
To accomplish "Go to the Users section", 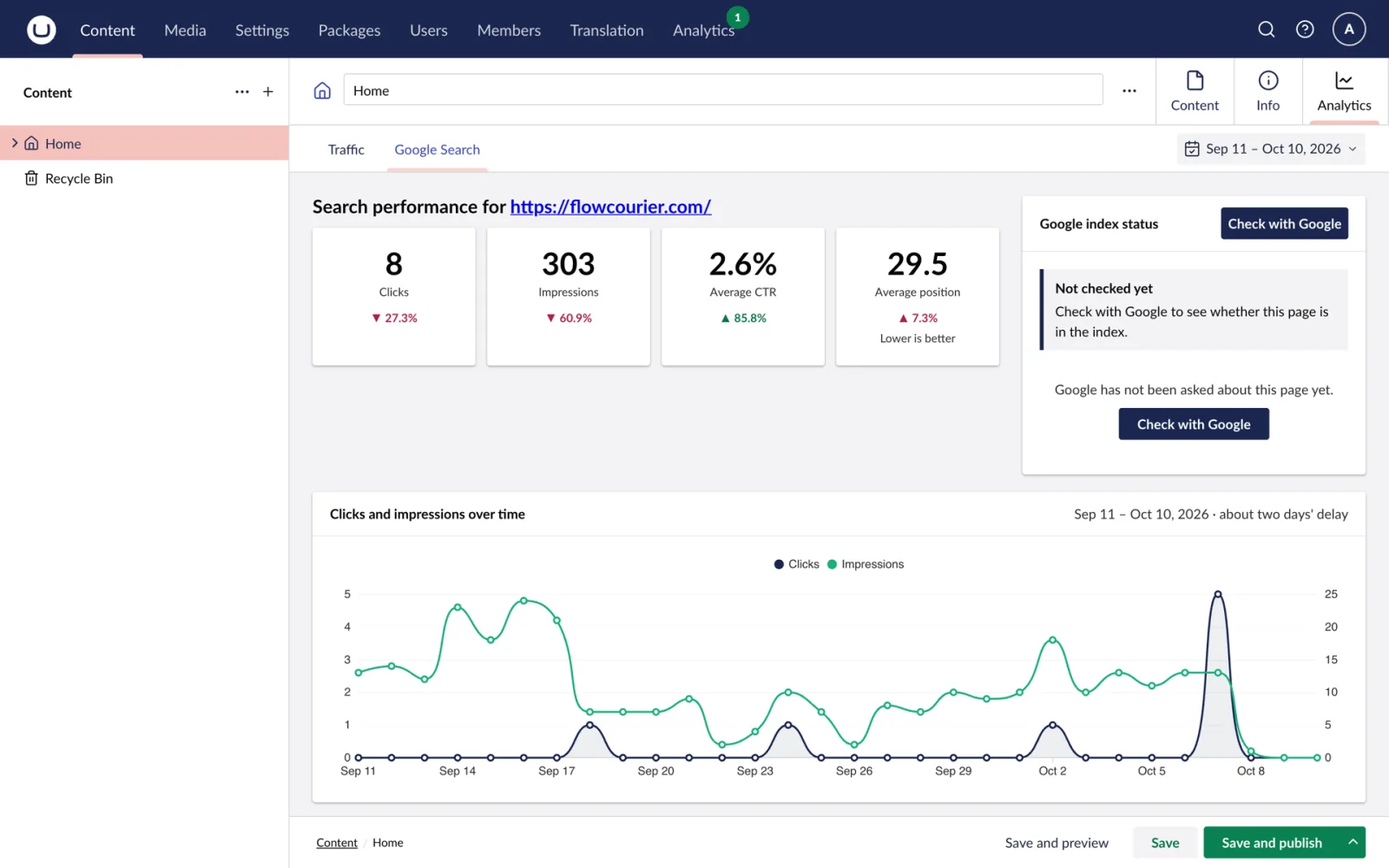I will point(429,30).
